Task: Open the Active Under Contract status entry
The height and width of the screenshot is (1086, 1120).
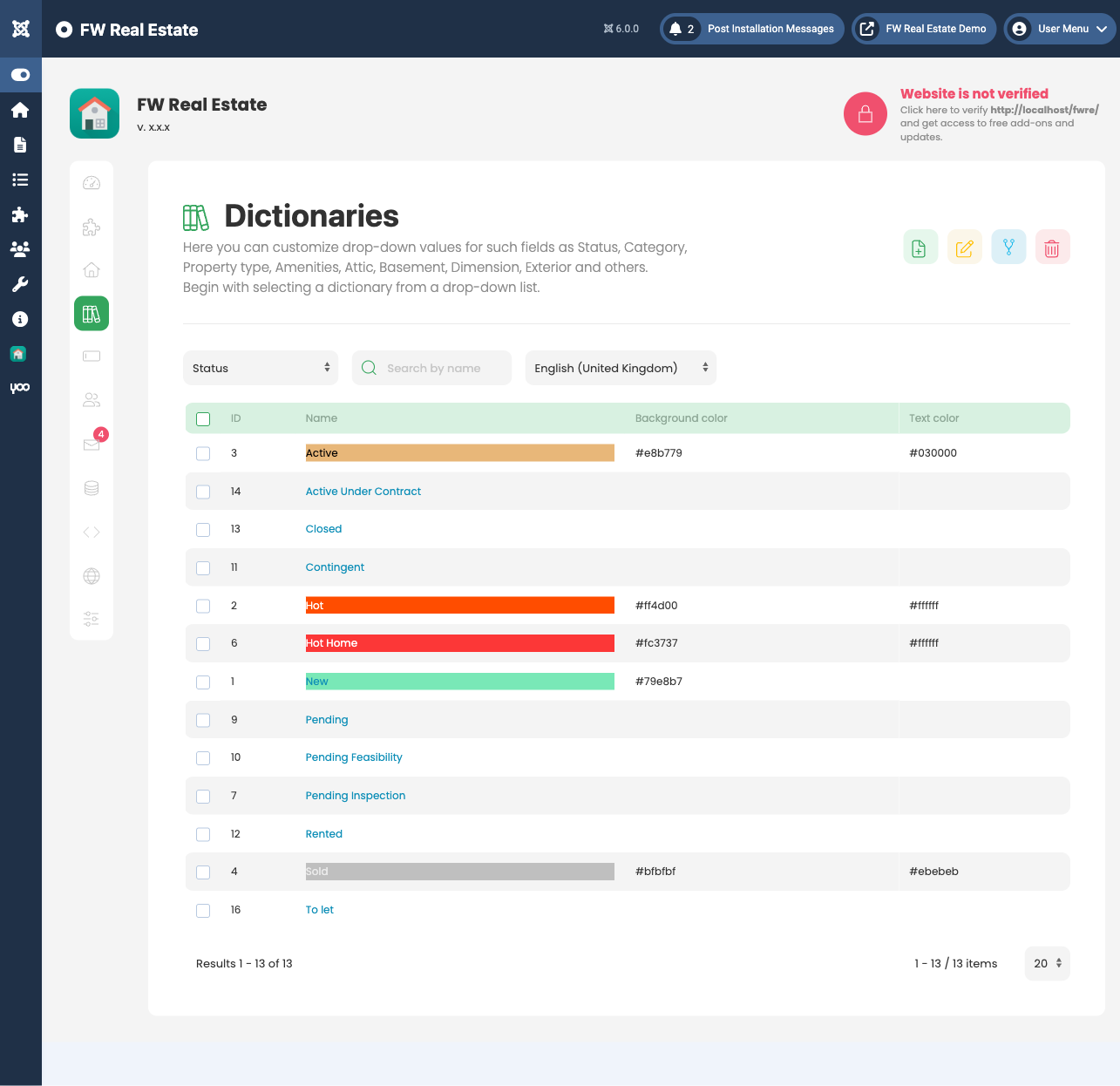Action: tap(363, 491)
